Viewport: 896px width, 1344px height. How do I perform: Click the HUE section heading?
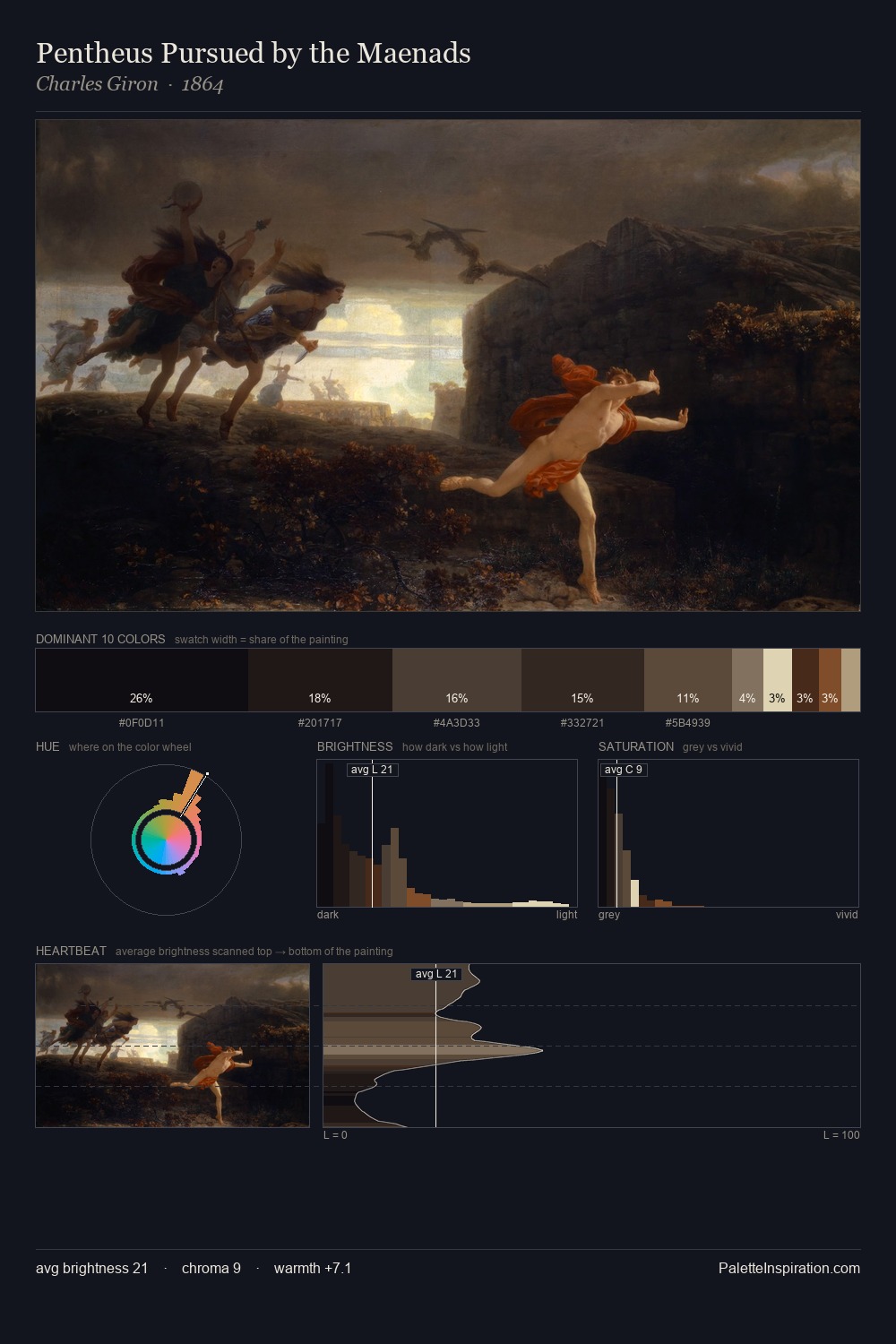click(47, 746)
